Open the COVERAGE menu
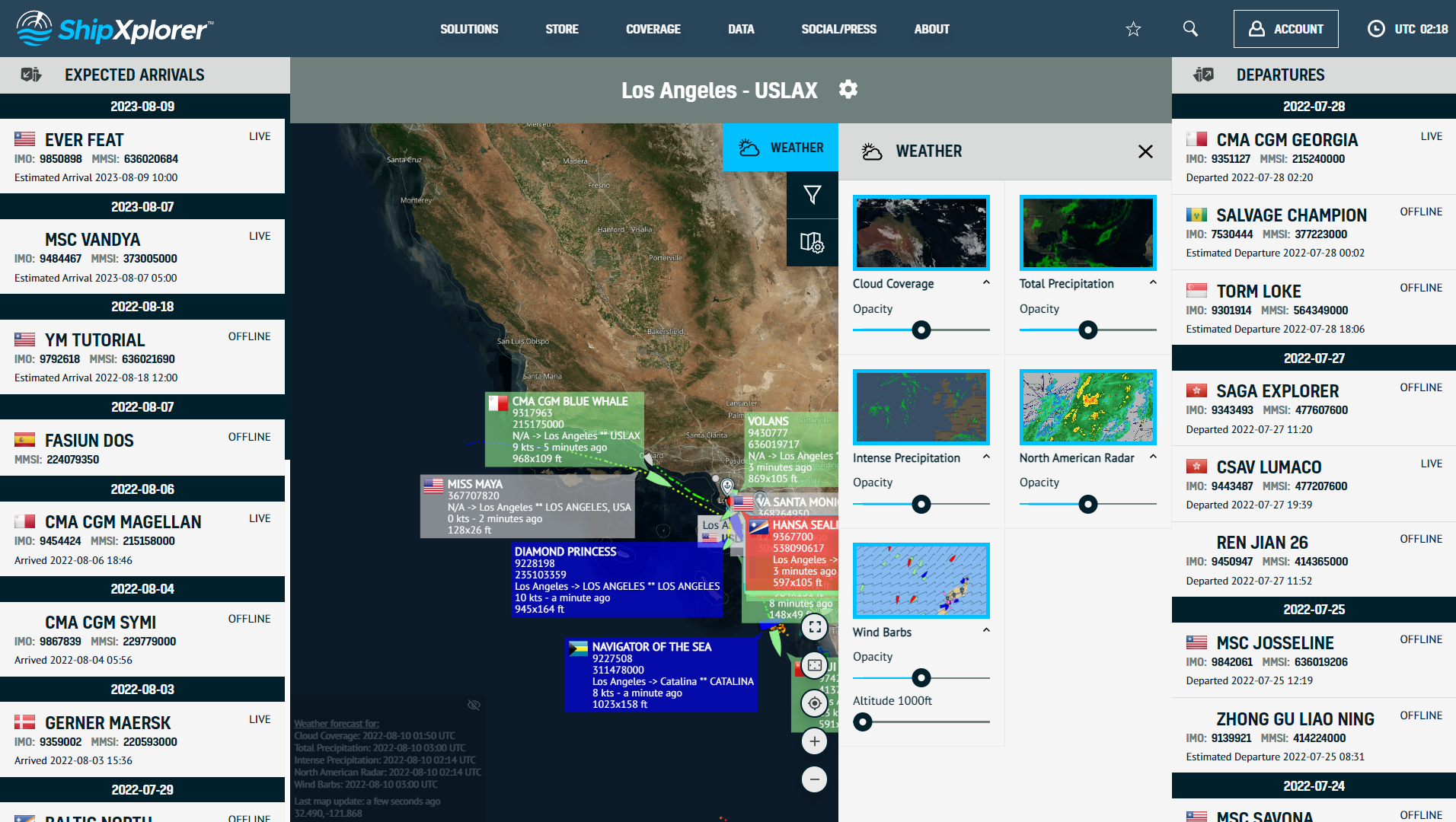Screen dimensions: 1456x822 pyautogui.click(x=653, y=29)
